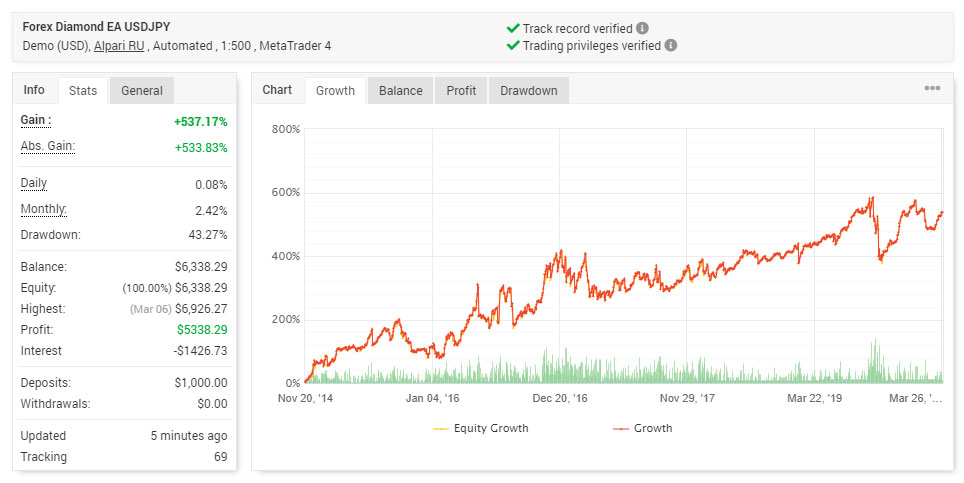Click the Daily label

tap(34, 183)
